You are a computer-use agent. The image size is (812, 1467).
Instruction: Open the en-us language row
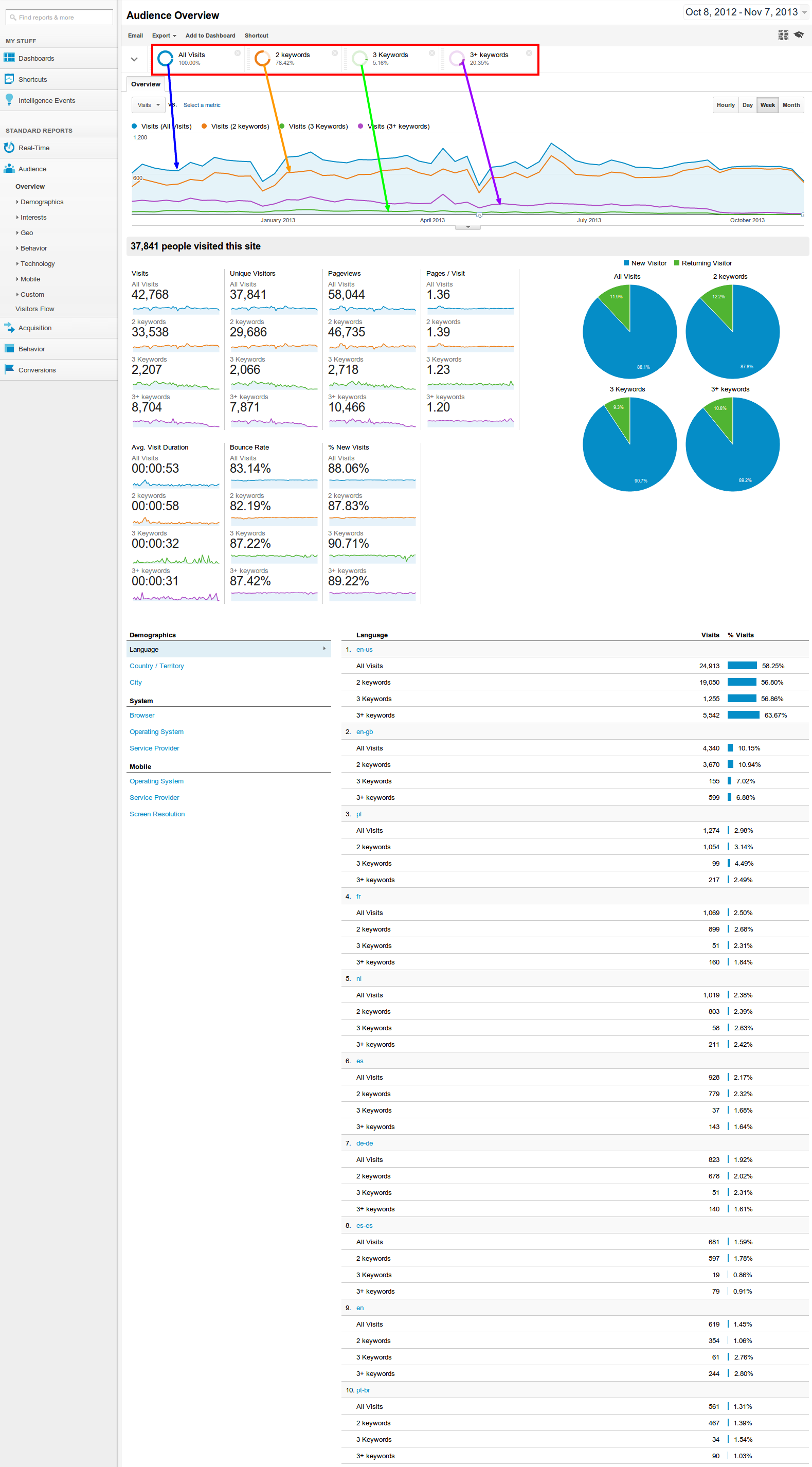(x=365, y=649)
